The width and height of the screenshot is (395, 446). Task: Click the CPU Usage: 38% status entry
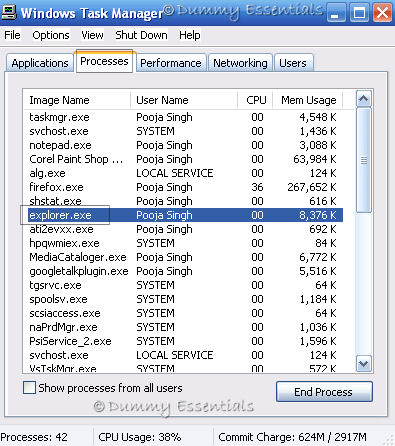[140, 437]
